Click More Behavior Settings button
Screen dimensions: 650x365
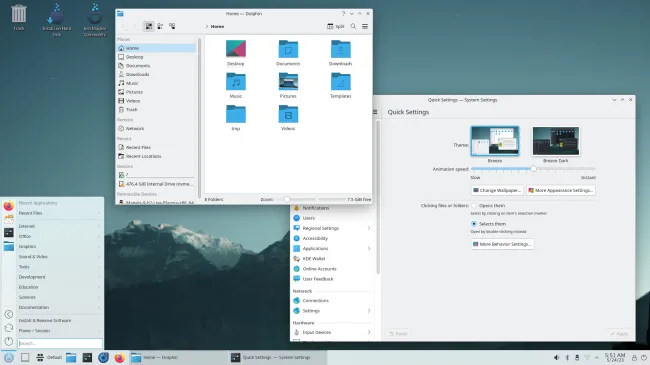502,244
